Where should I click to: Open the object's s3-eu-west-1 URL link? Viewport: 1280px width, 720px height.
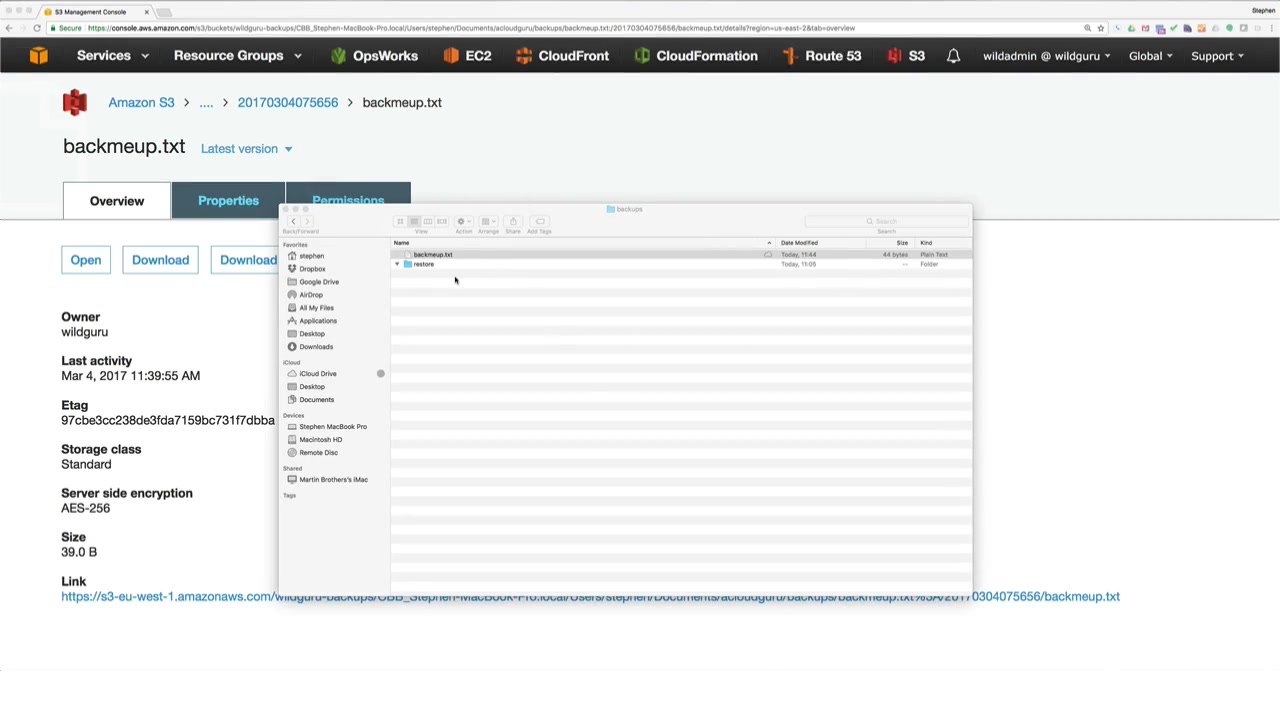pos(590,597)
